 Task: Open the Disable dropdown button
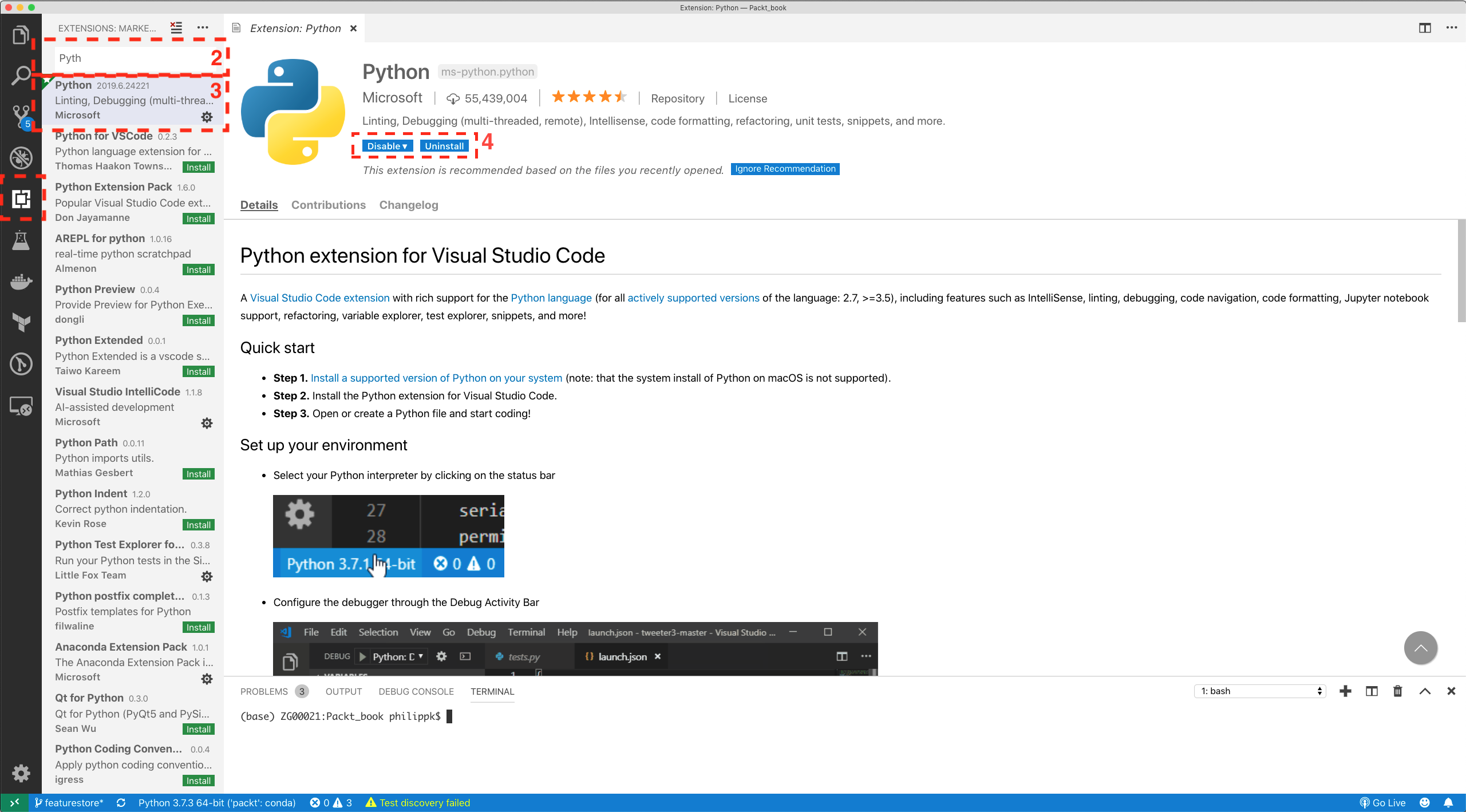pyautogui.click(x=387, y=146)
